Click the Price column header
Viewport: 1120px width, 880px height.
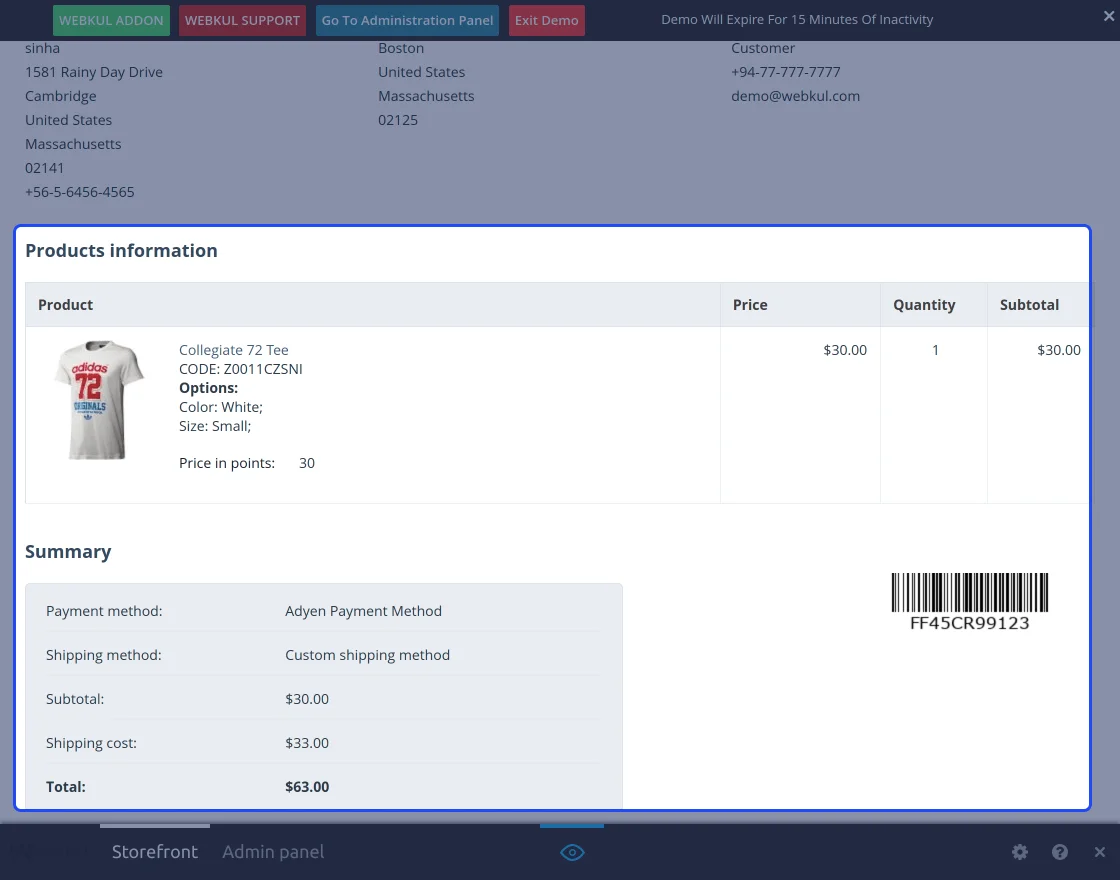[x=750, y=305]
